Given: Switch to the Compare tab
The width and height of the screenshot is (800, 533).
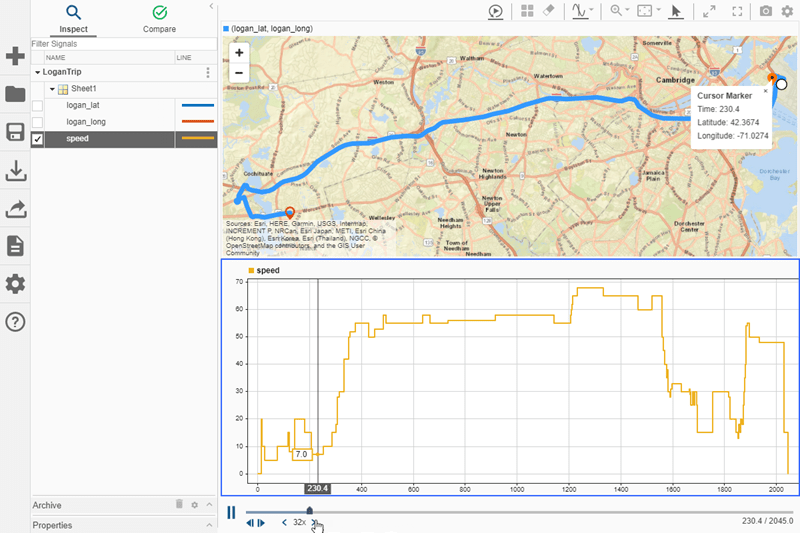Looking at the screenshot, I should 159,19.
